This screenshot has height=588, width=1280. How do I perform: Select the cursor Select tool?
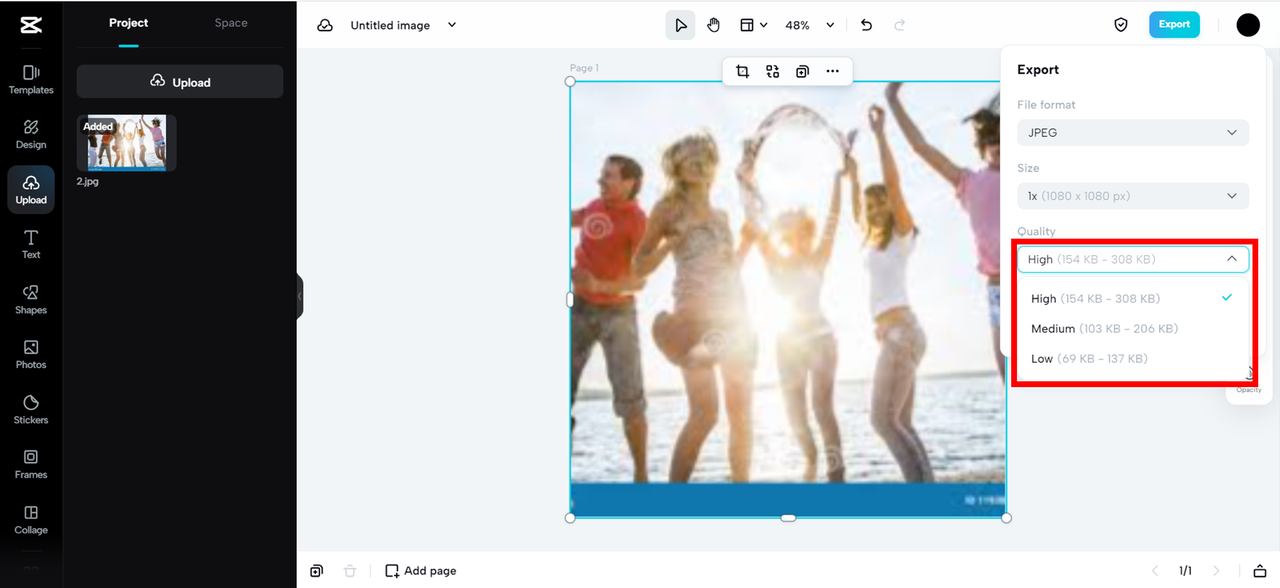(680, 24)
